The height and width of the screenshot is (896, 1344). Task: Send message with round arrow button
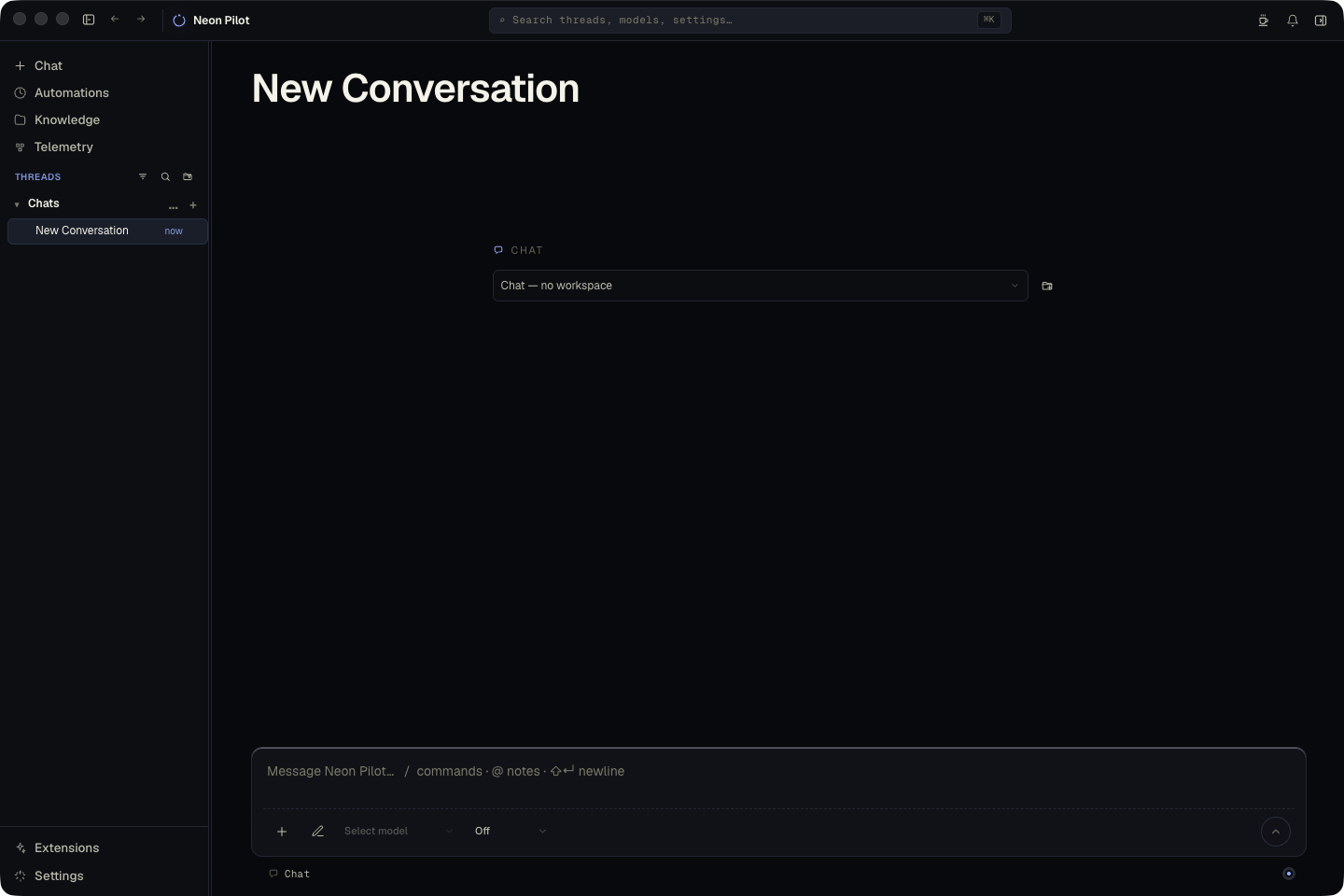click(1275, 832)
